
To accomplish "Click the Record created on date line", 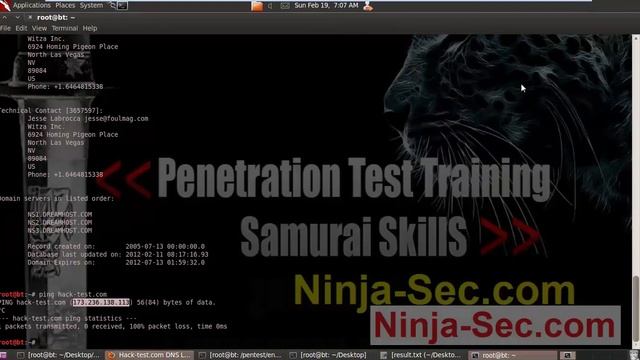I will coord(116,247).
